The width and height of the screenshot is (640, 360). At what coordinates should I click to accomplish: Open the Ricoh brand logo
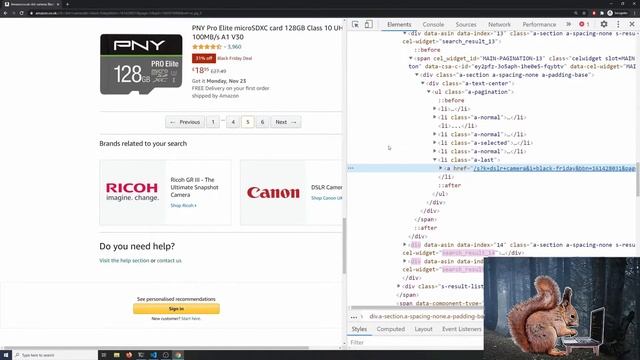pyautogui.click(x=132, y=192)
